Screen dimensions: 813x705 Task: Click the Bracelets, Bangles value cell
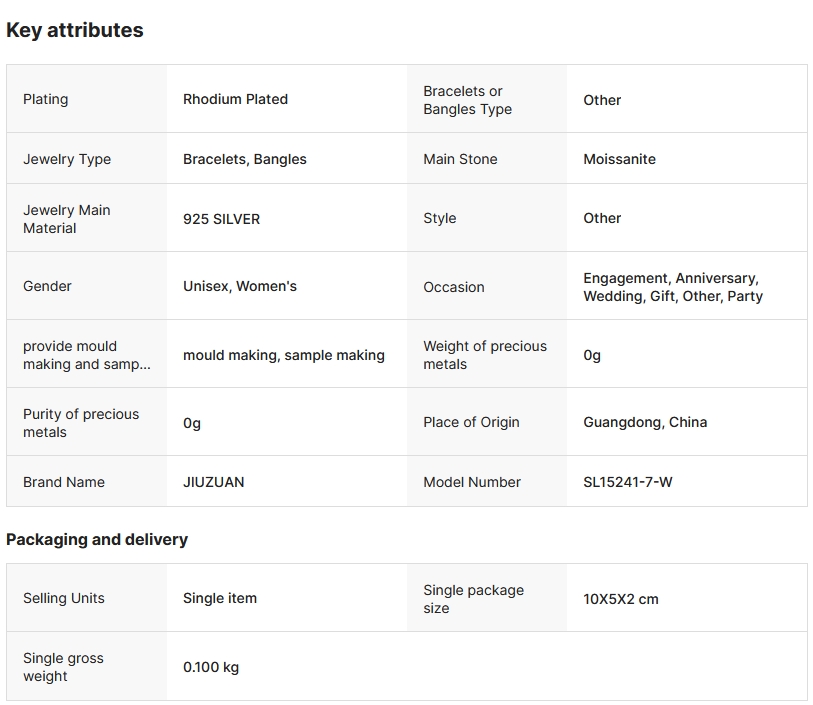(245, 159)
